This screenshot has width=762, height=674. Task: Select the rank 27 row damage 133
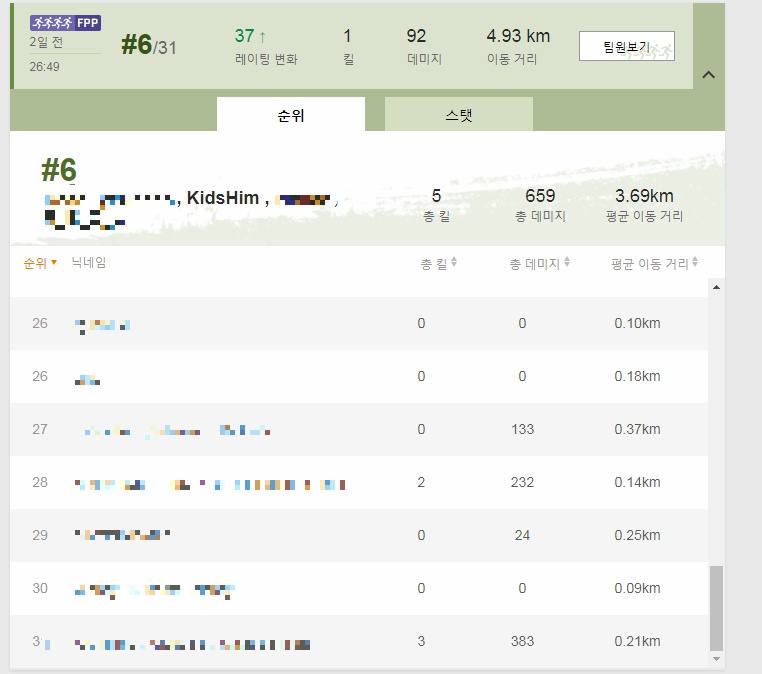522,429
